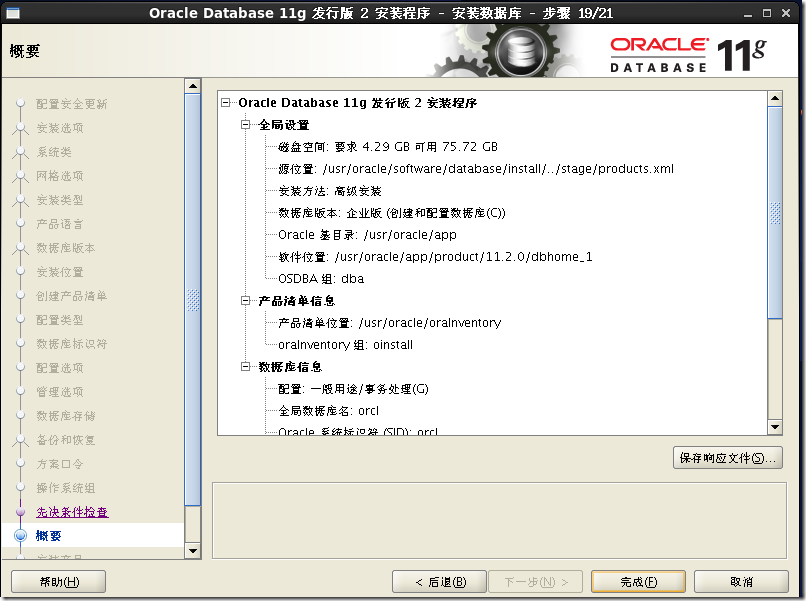806x601 pixels.
Task: Select the 配置选项 step
Action: pos(60,368)
